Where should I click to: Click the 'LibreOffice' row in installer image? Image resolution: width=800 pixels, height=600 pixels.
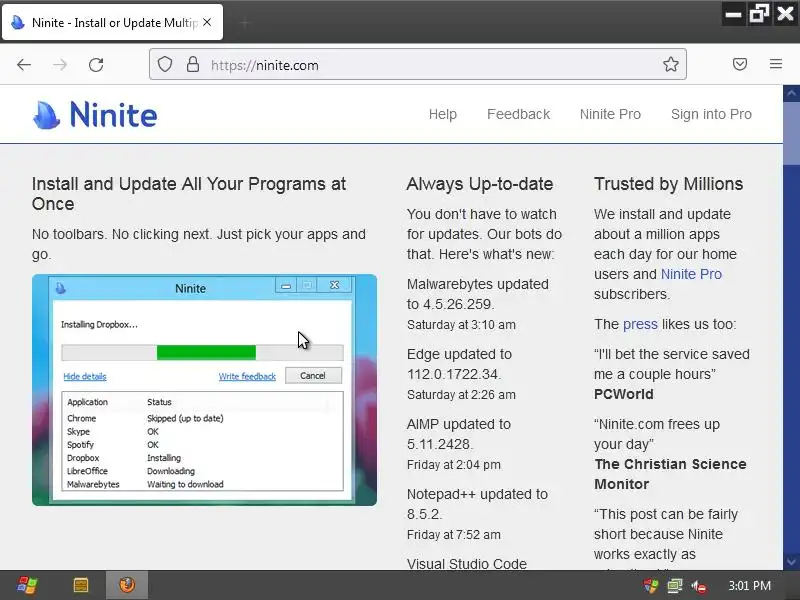(203, 471)
